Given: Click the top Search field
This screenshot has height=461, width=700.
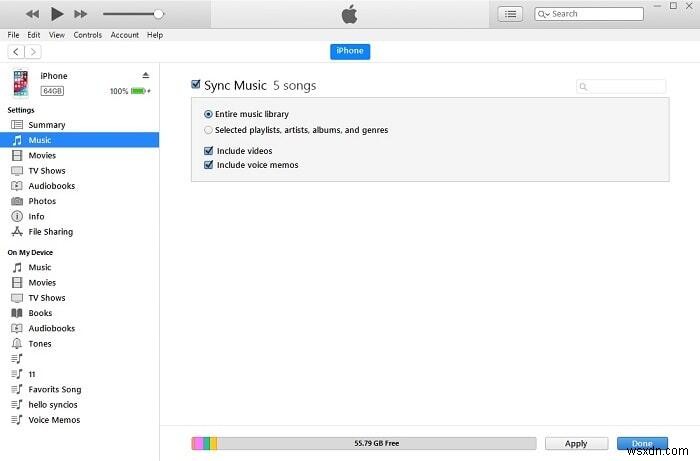Looking at the screenshot, I should [x=589, y=14].
